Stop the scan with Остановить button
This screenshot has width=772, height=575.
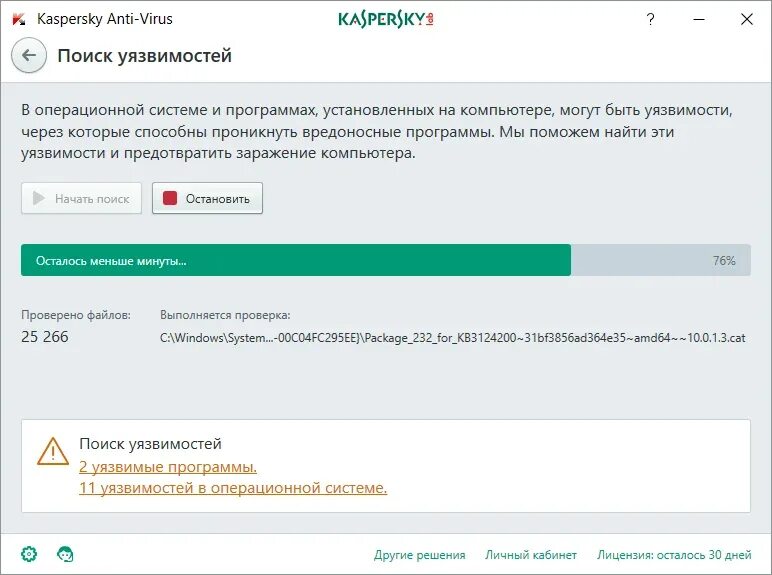coord(207,198)
